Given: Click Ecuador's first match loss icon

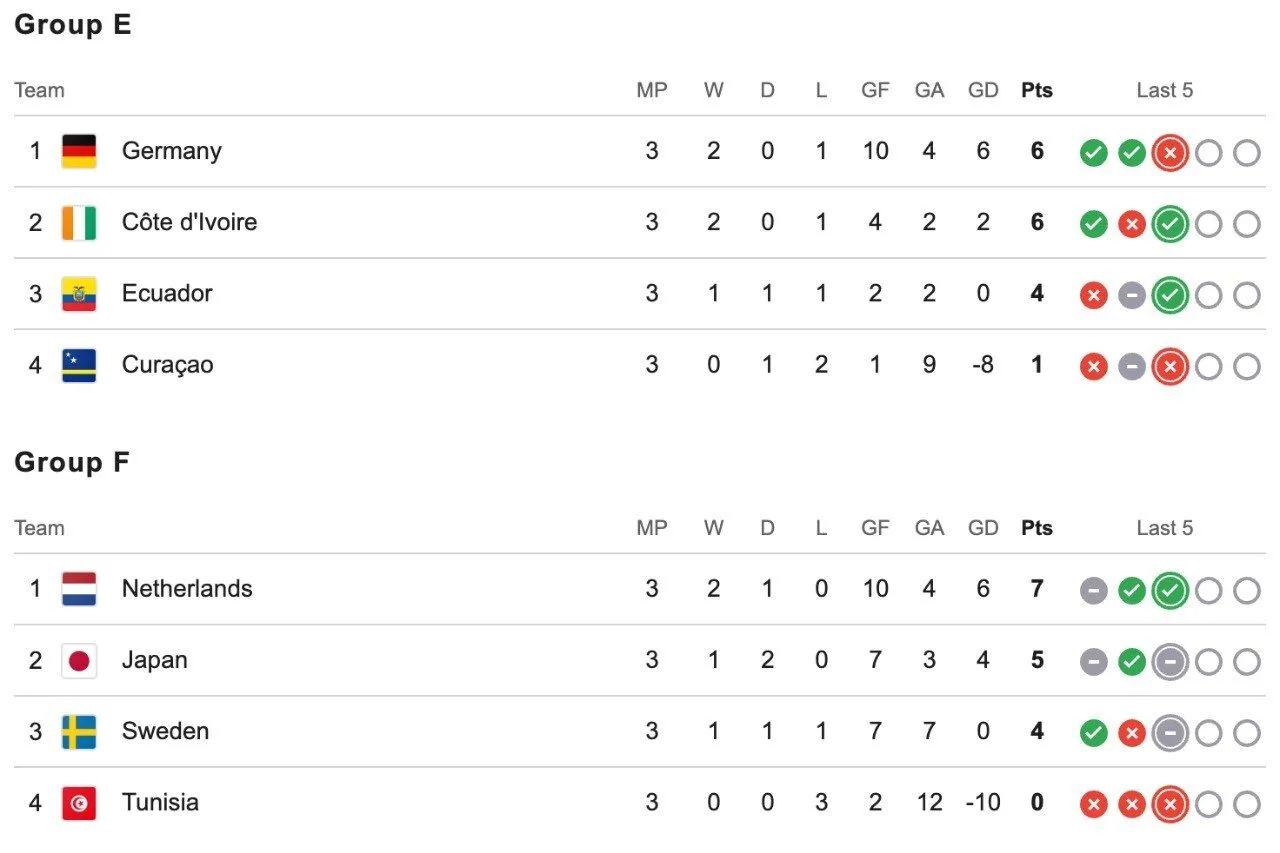Looking at the screenshot, I should click(x=1094, y=295).
